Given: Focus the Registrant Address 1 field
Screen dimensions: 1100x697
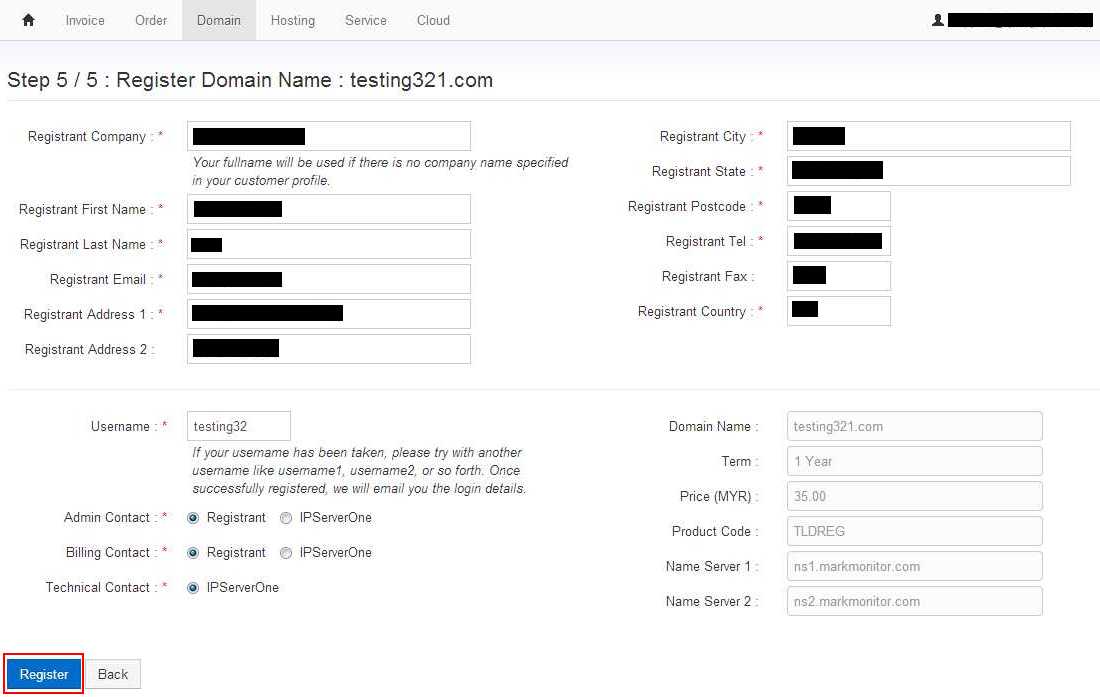Looking at the screenshot, I should tap(329, 314).
